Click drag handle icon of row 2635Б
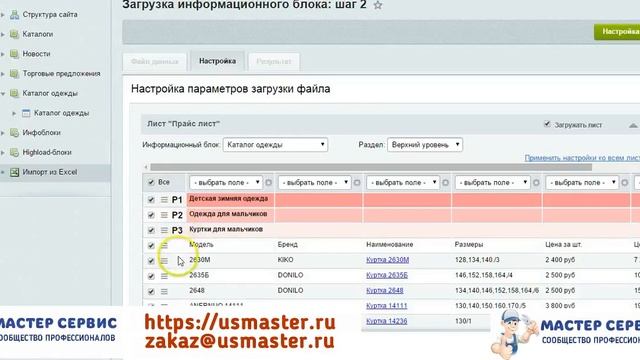 pos(164,276)
